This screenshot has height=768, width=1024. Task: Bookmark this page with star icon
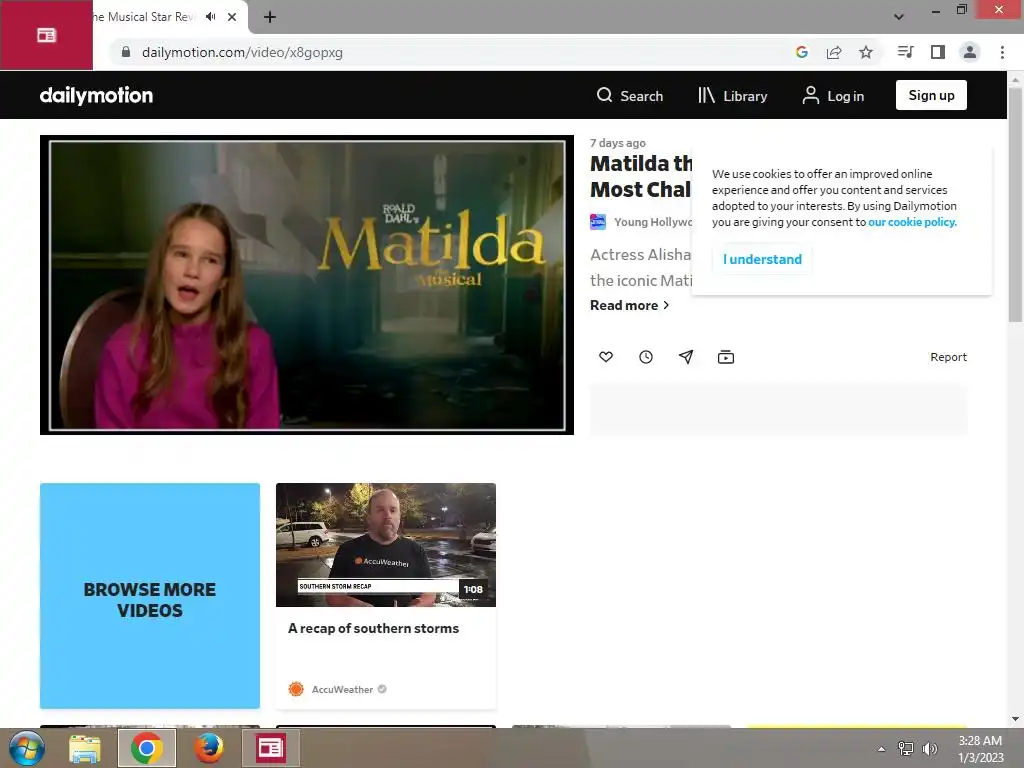coord(866,52)
